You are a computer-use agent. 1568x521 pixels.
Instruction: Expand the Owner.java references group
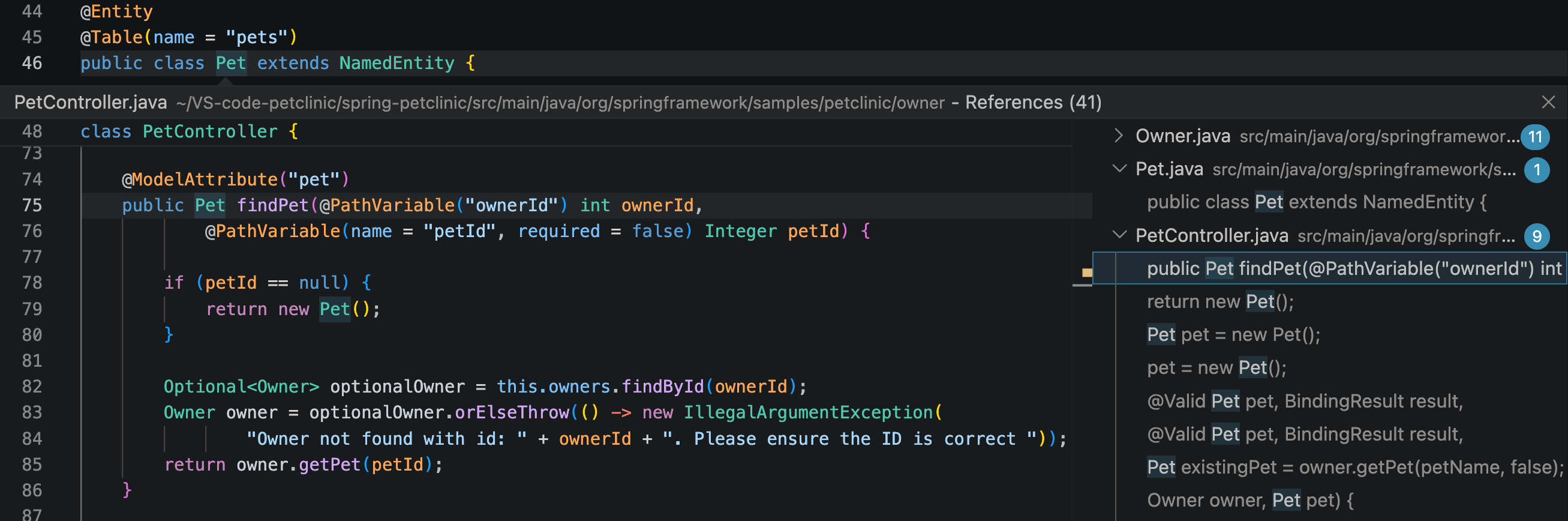1118,135
